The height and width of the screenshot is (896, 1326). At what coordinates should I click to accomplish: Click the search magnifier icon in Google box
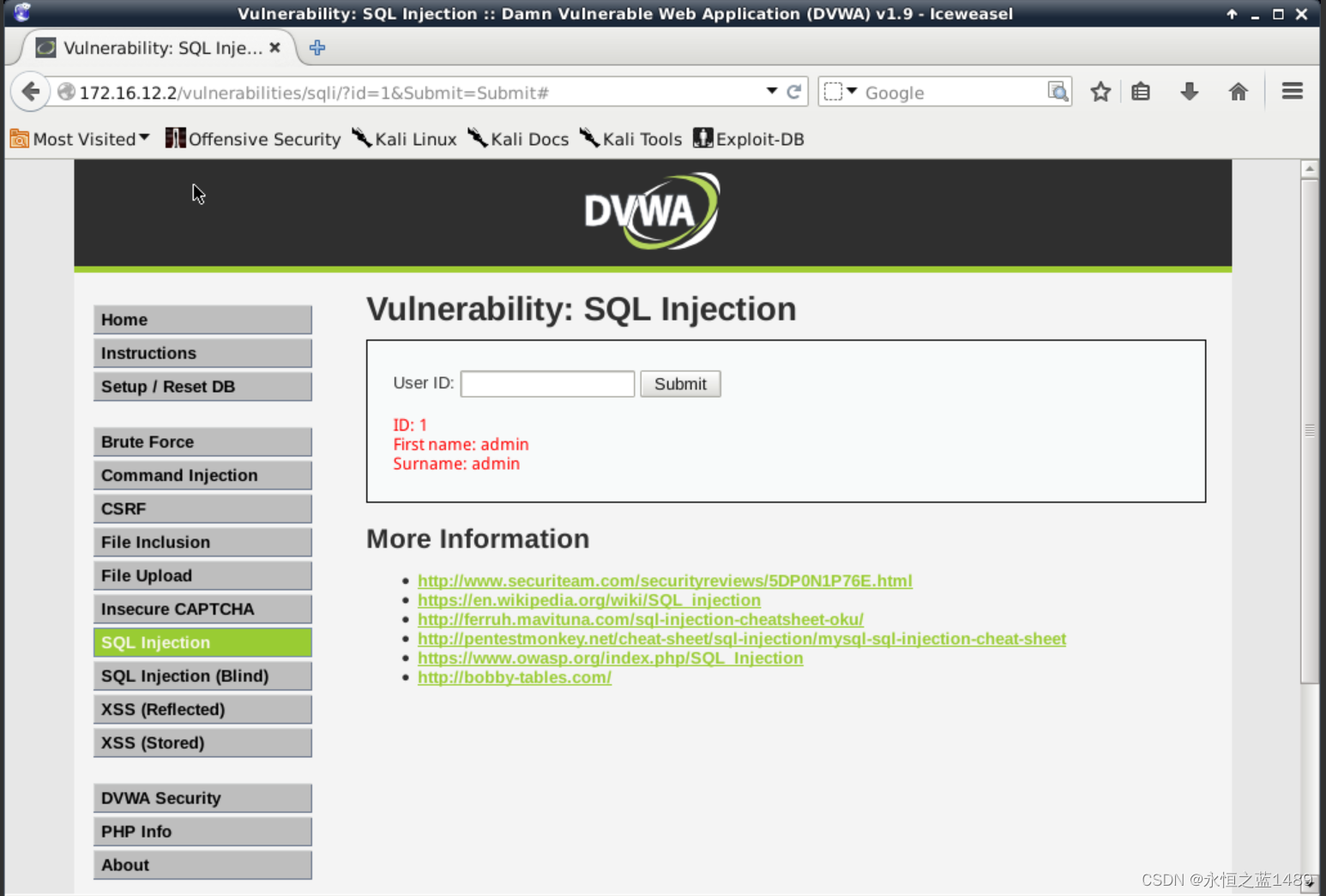click(1058, 92)
